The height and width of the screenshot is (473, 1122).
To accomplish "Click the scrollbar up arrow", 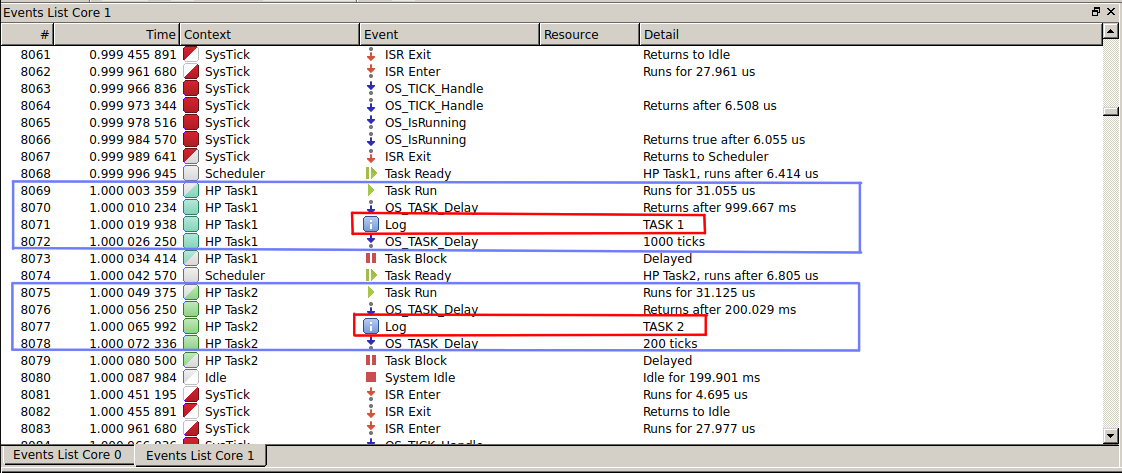I will coord(1110,33).
